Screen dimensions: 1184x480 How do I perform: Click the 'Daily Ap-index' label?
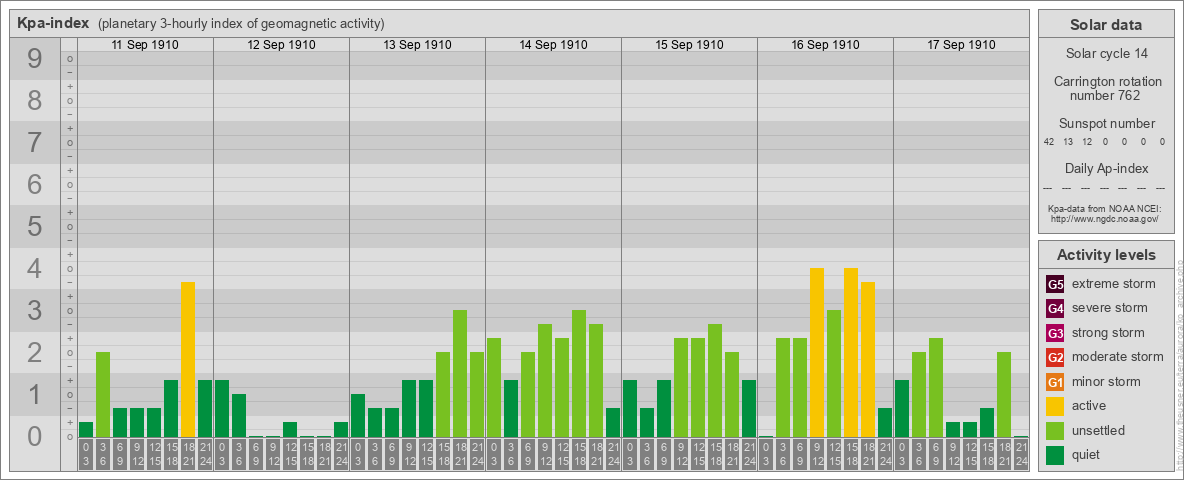(1106, 168)
